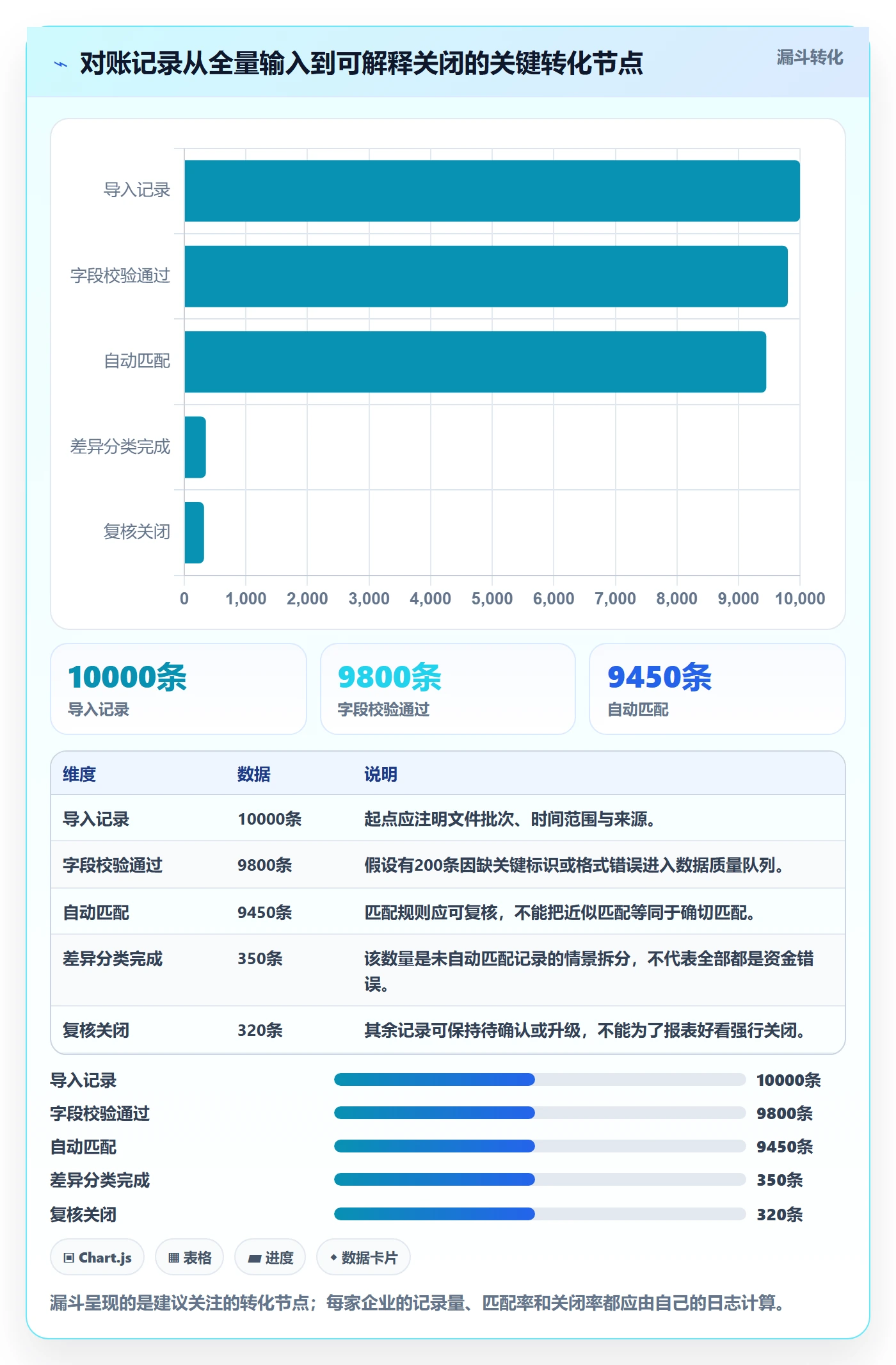896x1365 pixels.
Task: Click the 350条 value in the table
Action: click(x=260, y=958)
